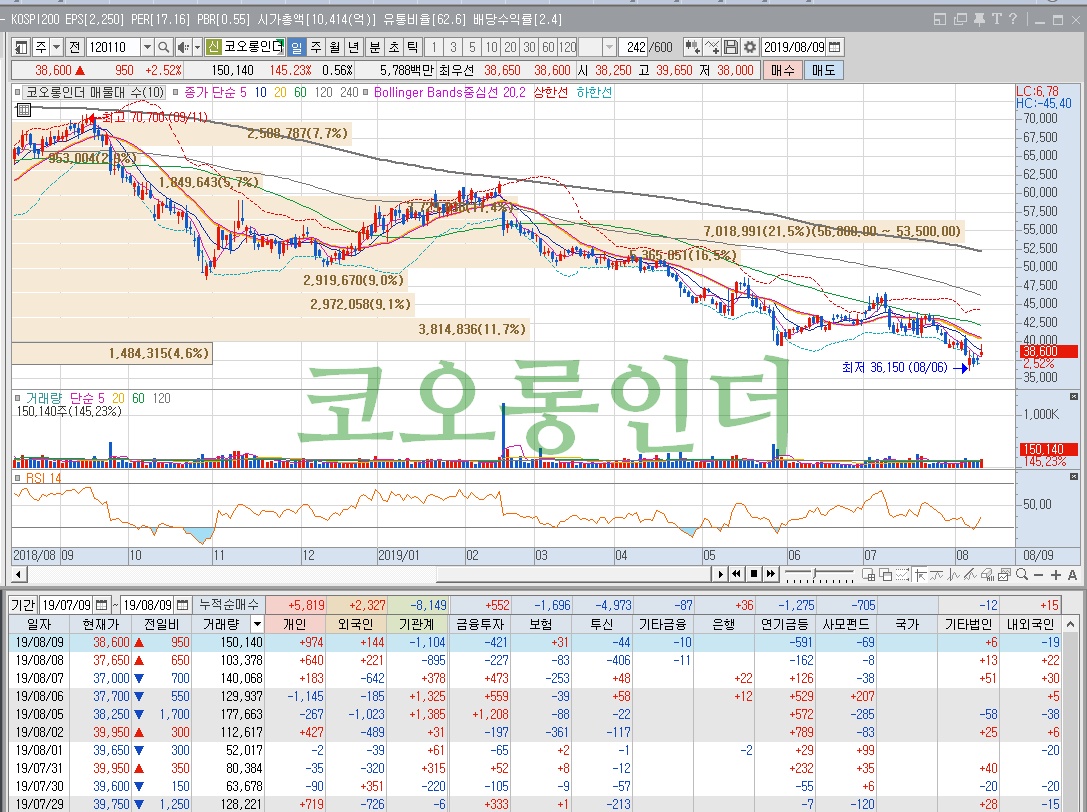Click the chart window layout grid icon
Screen dimensions: 1087x812
[x=869, y=575]
